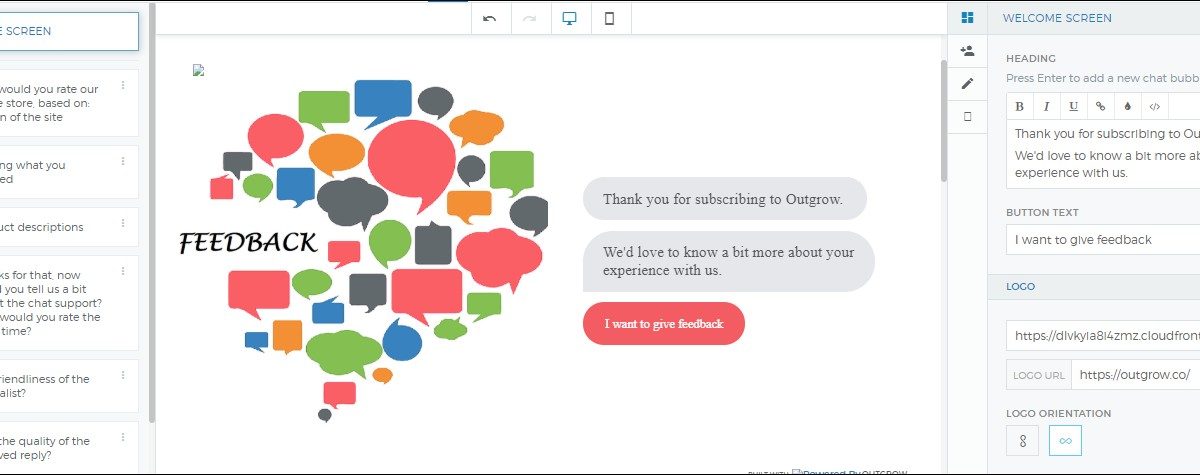
Task: Underline the heading text
Action: pyautogui.click(x=1074, y=106)
